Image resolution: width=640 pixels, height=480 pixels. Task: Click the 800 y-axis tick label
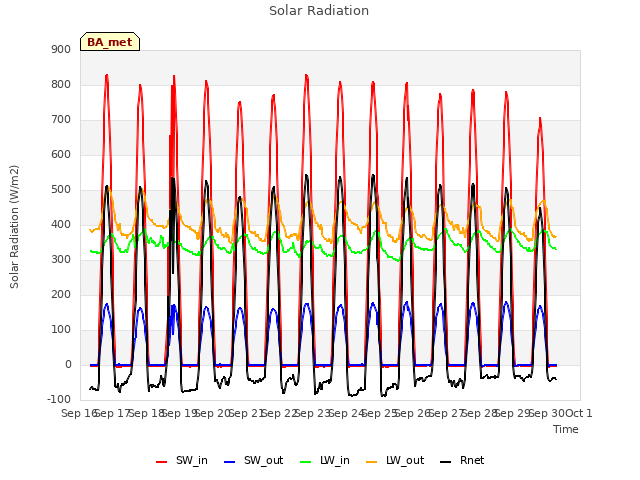(x=61, y=84)
